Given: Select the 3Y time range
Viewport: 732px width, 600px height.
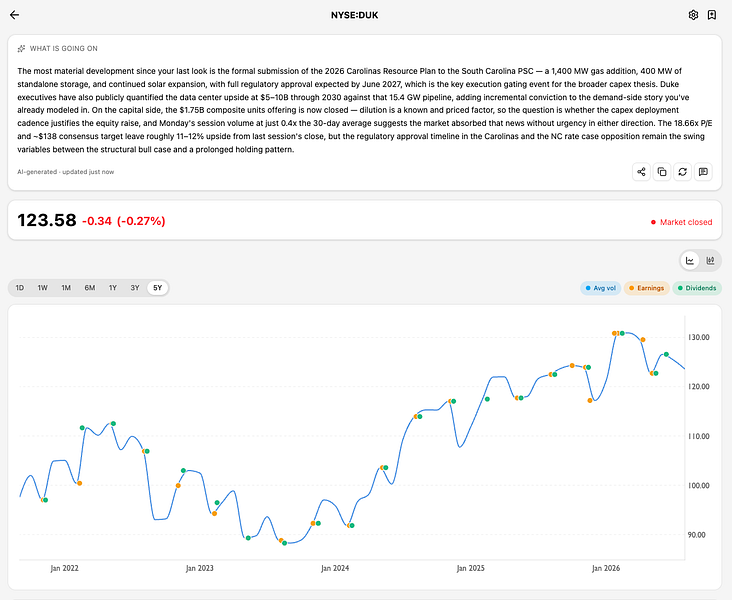Looking at the screenshot, I should point(135,288).
